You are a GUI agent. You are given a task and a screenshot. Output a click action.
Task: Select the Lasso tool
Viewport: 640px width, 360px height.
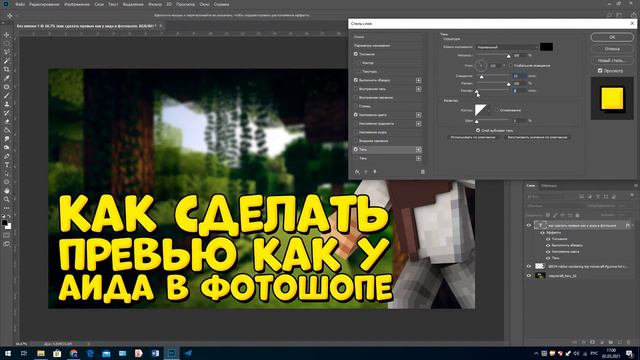click(x=7, y=52)
